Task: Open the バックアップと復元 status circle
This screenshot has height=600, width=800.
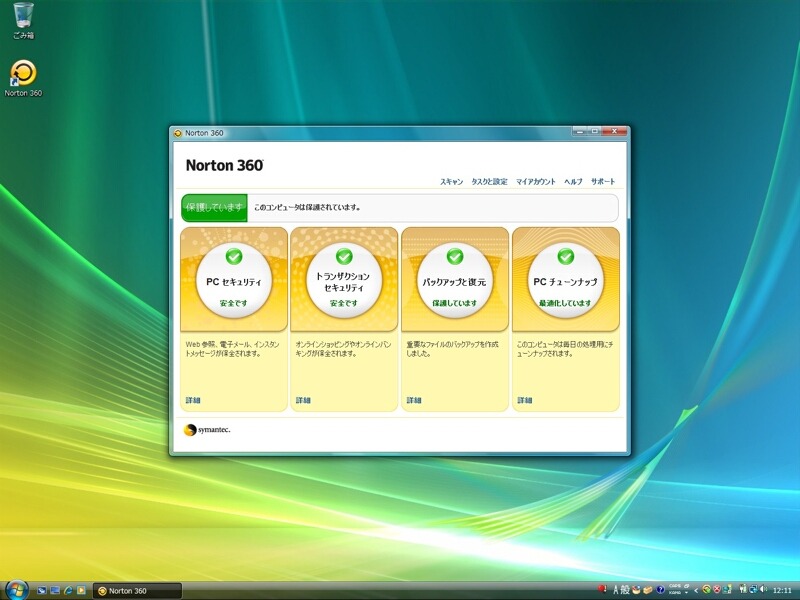Action: point(455,280)
